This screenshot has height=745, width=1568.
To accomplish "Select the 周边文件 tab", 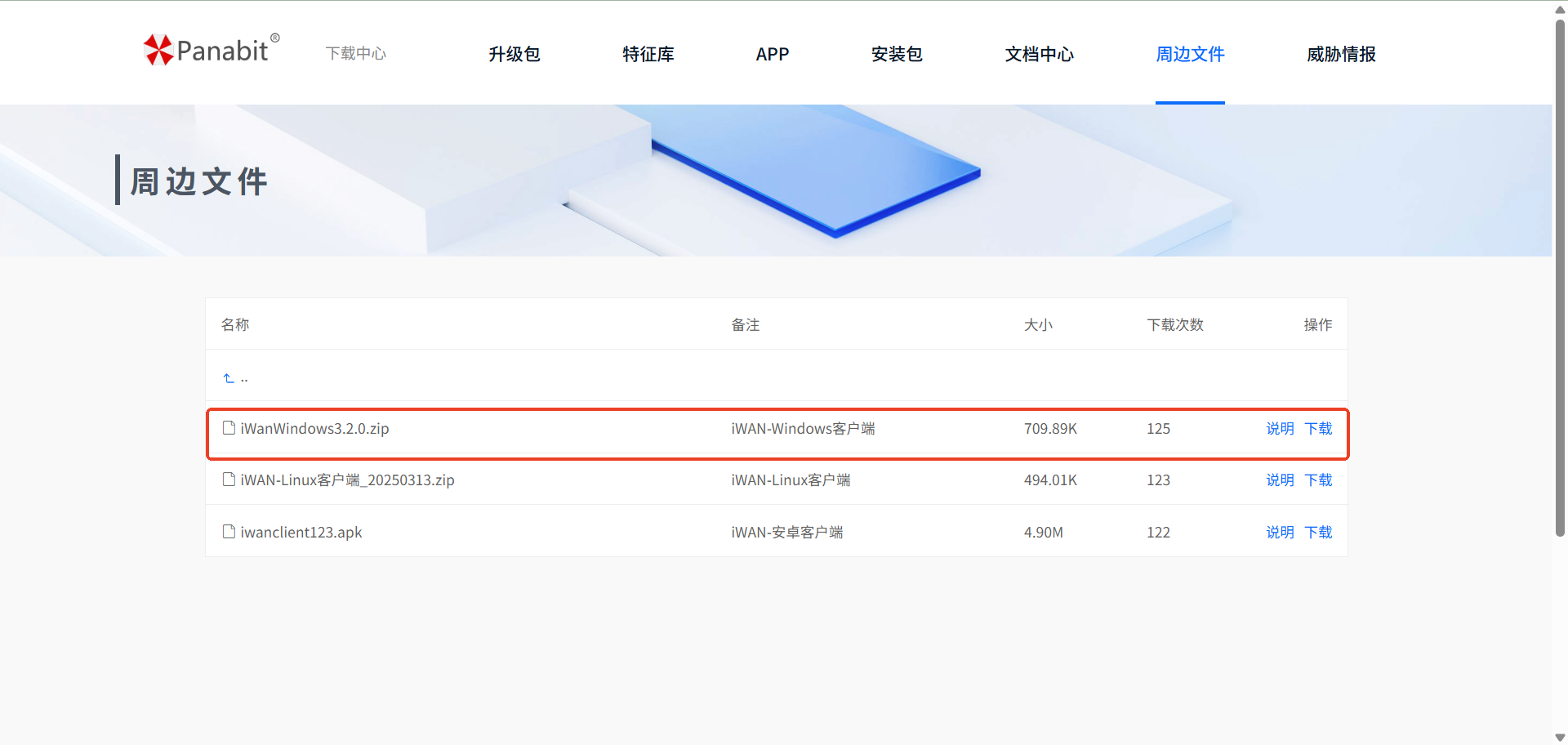I will point(1190,54).
